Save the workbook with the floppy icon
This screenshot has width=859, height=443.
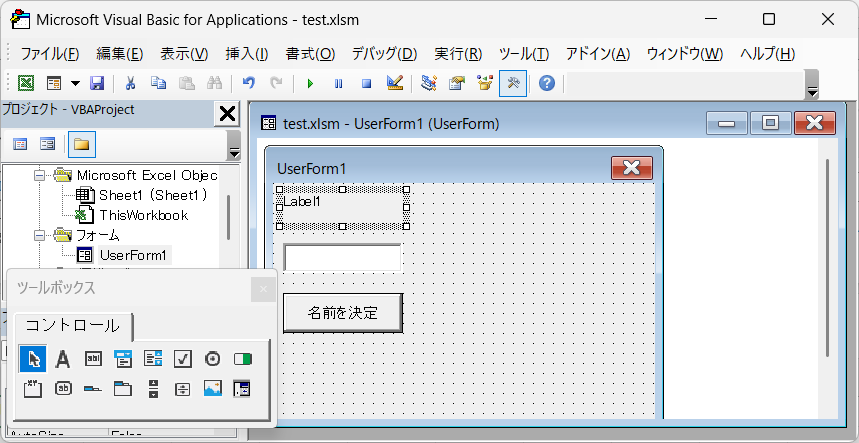point(97,83)
